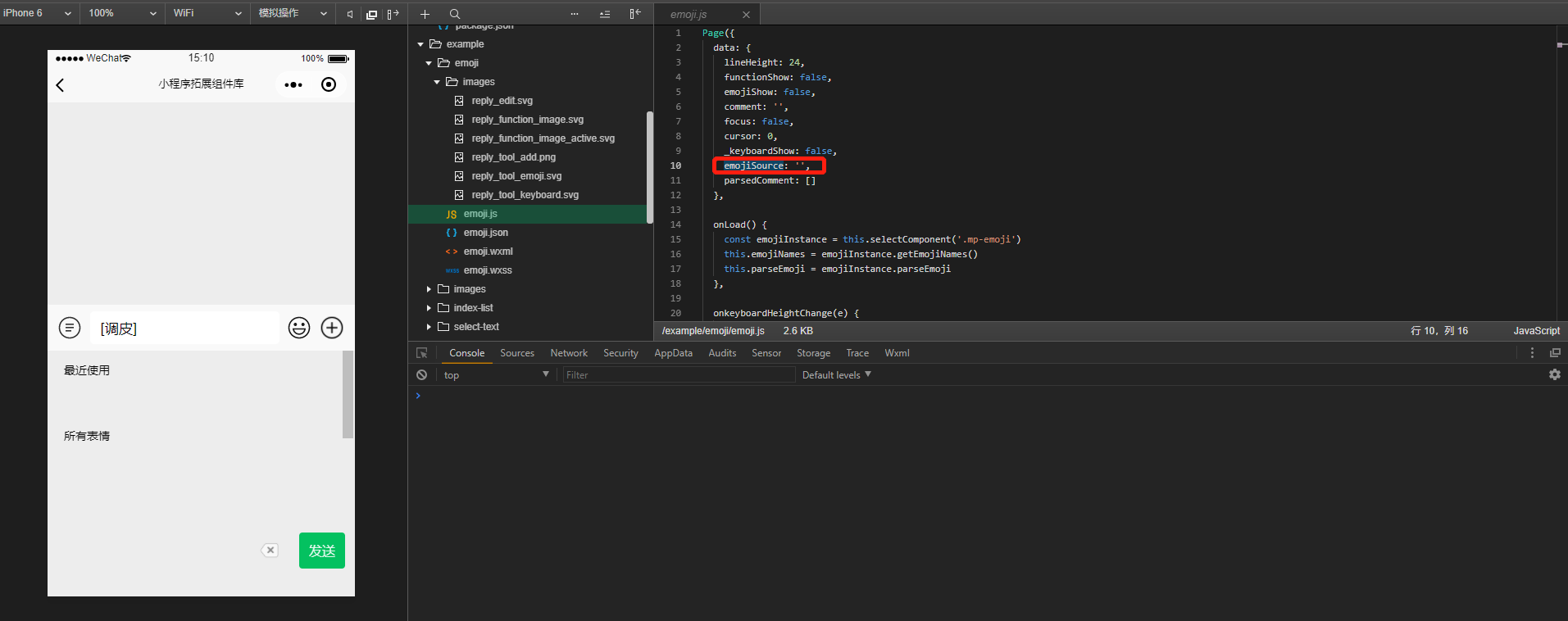The width and height of the screenshot is (1568, 621).
Task: Click the backspace delete emoji icon
Action: pyautogui.click(x=270, y=551)
